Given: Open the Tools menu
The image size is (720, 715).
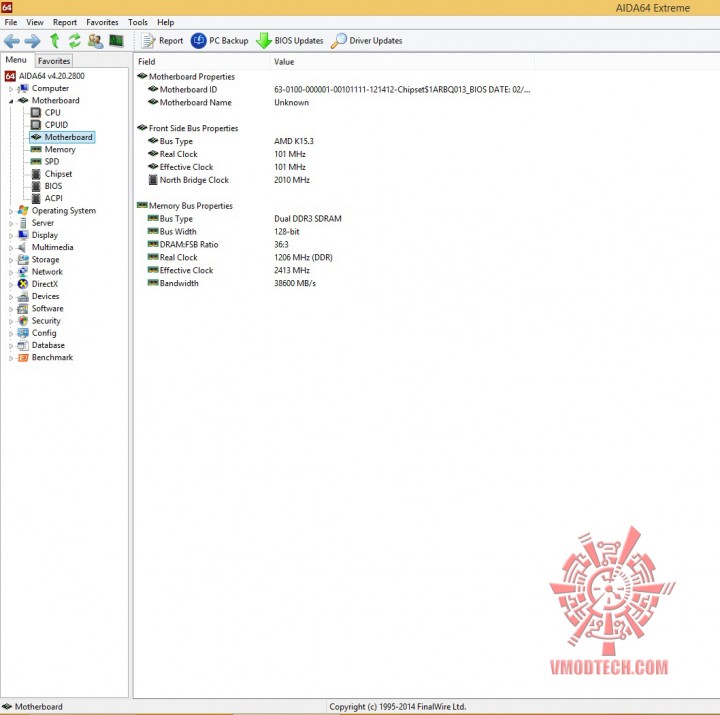Looking at the screenshot, I should [138, 22].
